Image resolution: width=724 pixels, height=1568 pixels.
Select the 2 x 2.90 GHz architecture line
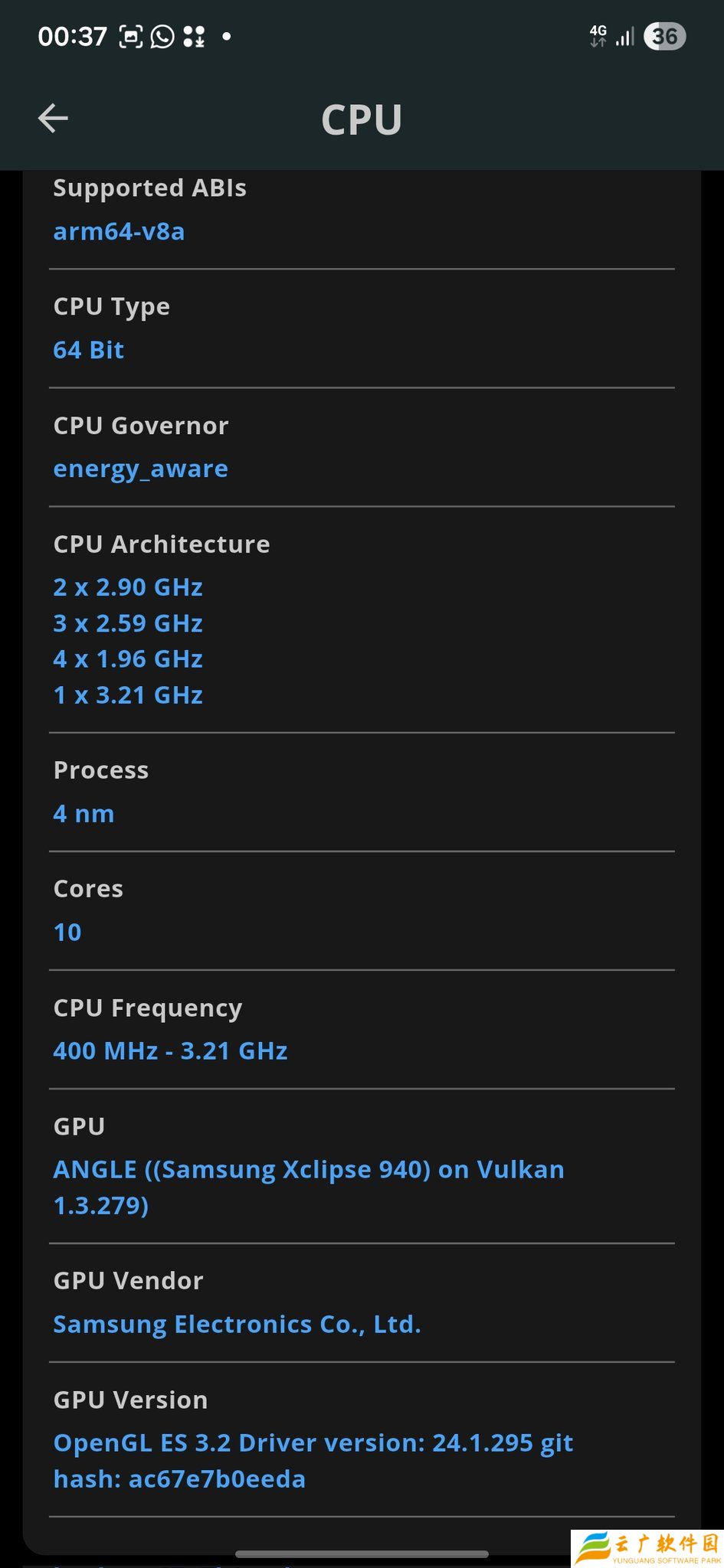point(128,587)
